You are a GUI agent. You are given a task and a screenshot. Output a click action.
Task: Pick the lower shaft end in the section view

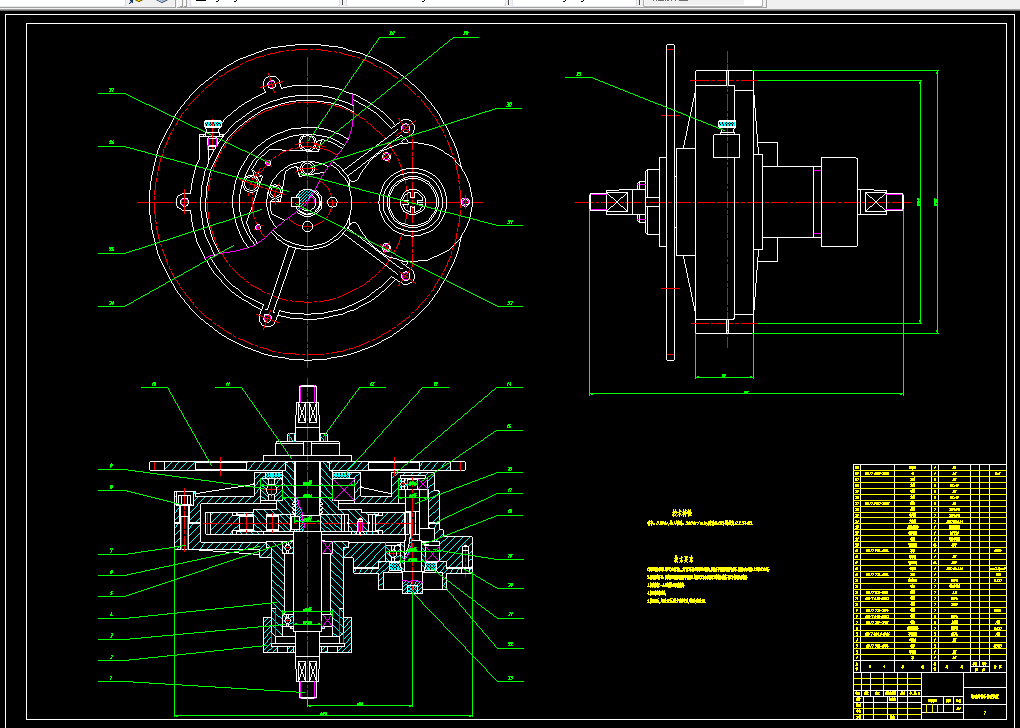308,674
